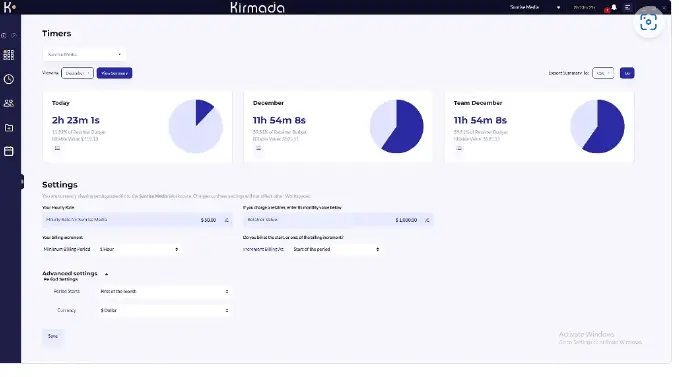Click the Kirmada title in top bar
679x377 pixels.
tap(258, 7)
